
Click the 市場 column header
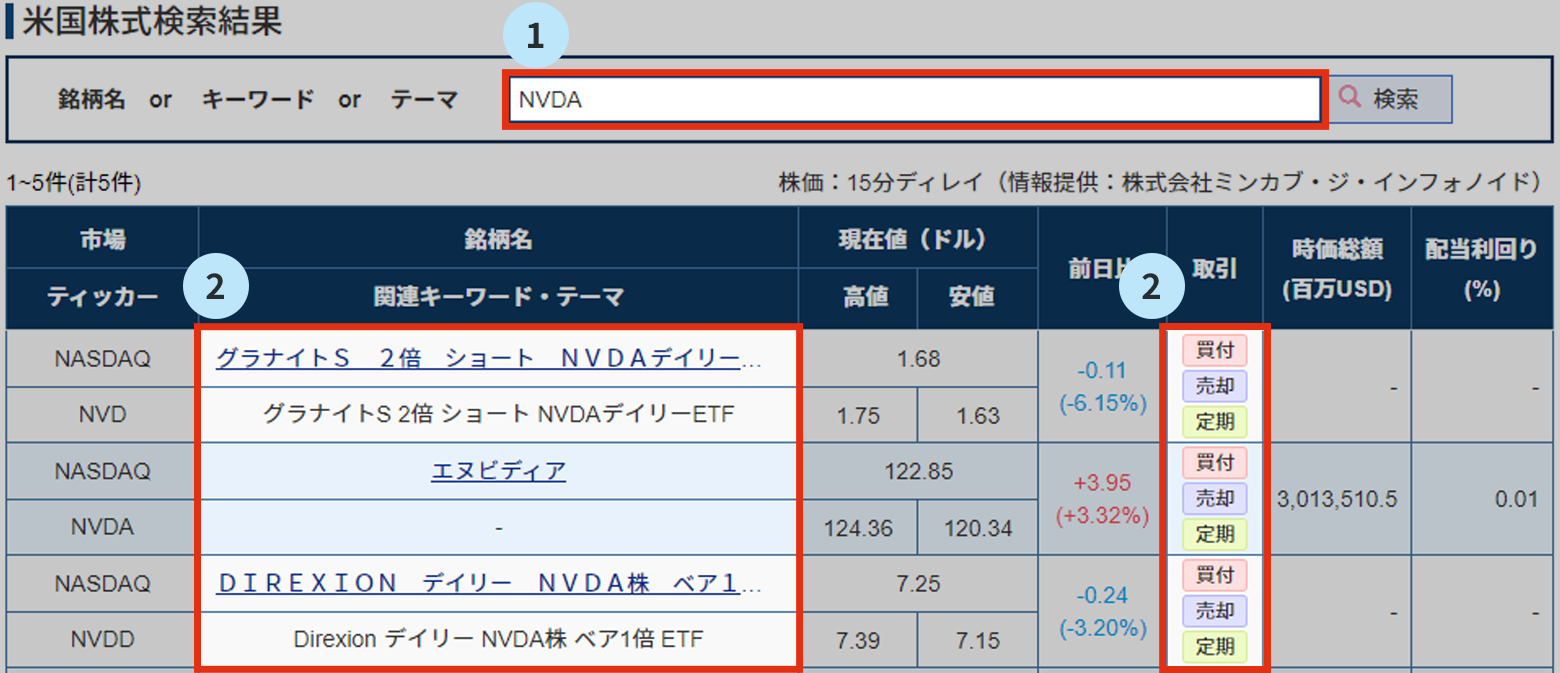103,239
